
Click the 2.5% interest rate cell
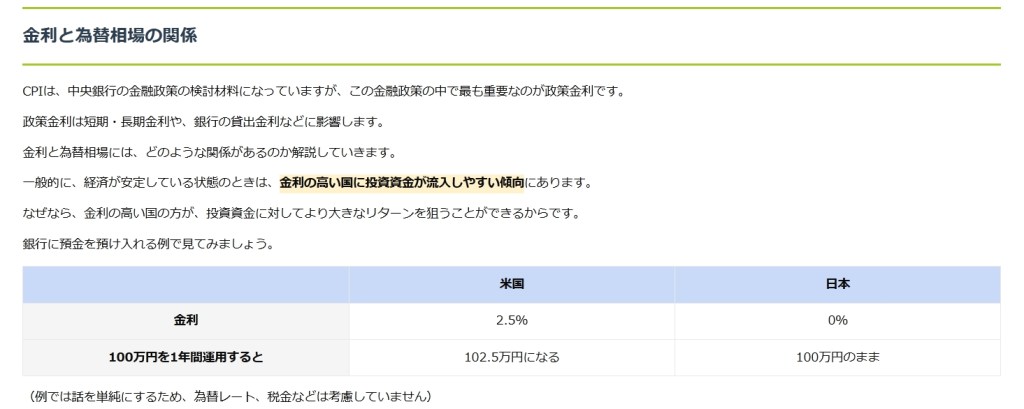(511, 320)
